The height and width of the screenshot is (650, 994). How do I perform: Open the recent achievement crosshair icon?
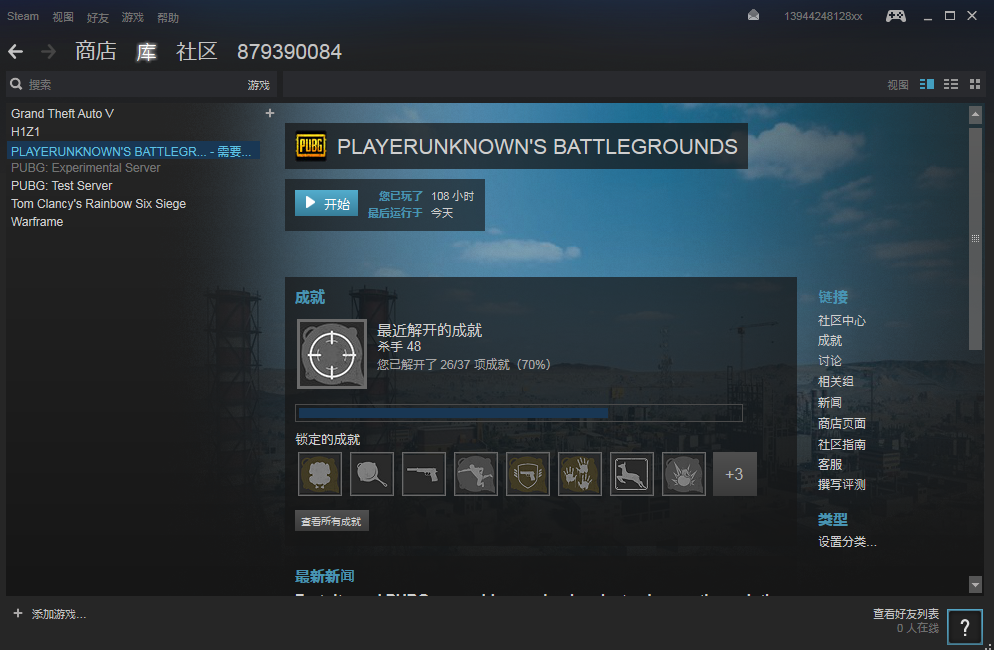pyautogui.click(x=332, y=354)
